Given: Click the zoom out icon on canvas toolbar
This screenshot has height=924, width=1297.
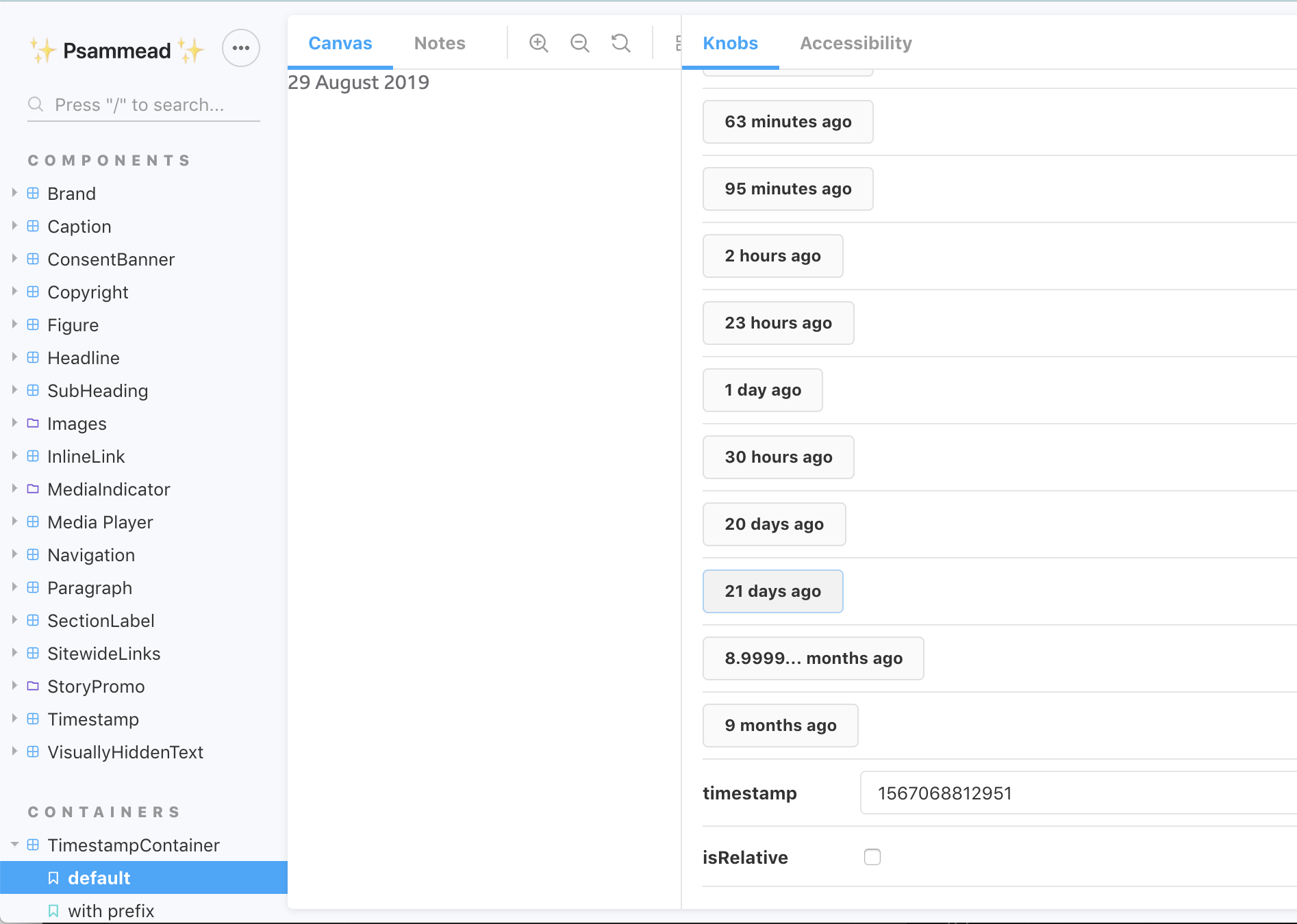Looking at the screenshot, I should coord(579,42).
